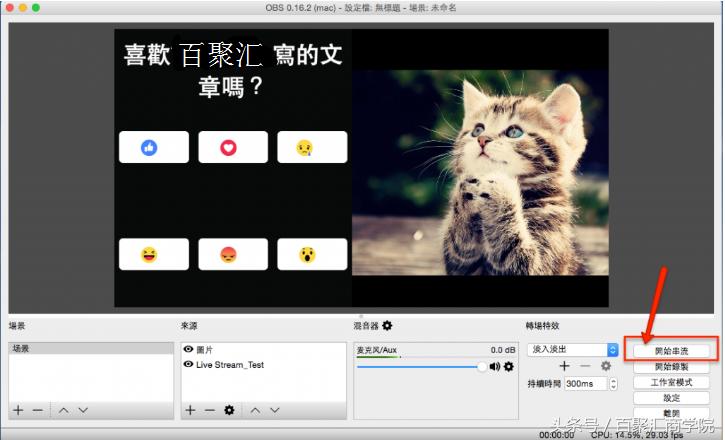Click the 喜歡 百聚汇 寫的文章嗎 heading text
This screenshot has height=440, width=725.
pyautogui.click(x=233, y=70)
